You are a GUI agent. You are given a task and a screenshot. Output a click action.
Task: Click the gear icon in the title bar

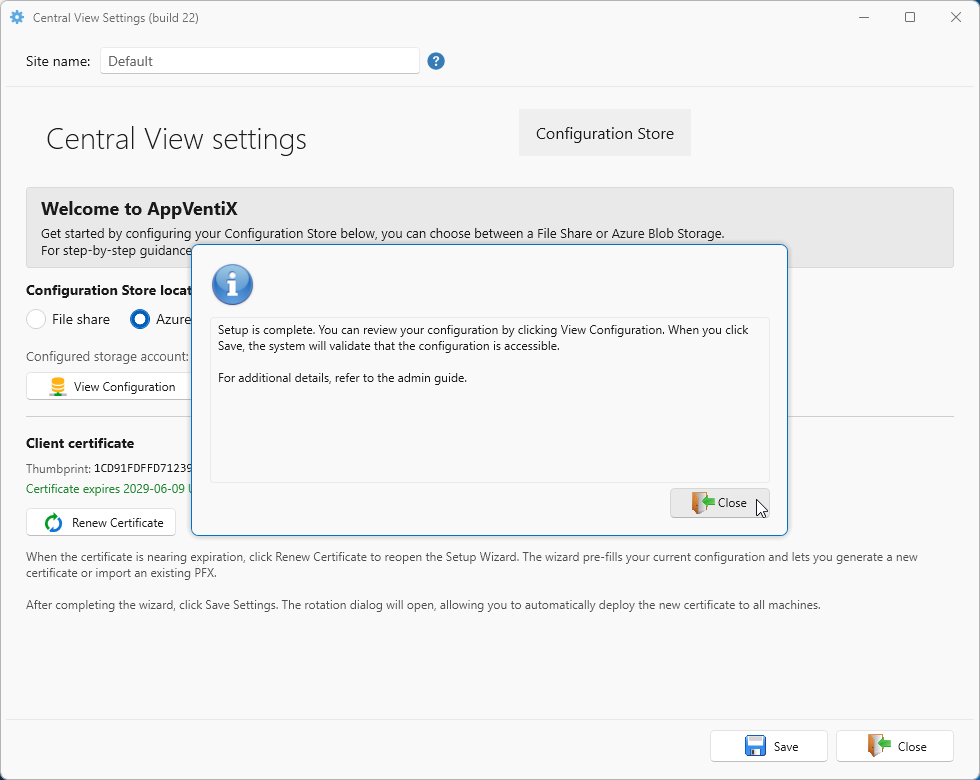point(17,18)
